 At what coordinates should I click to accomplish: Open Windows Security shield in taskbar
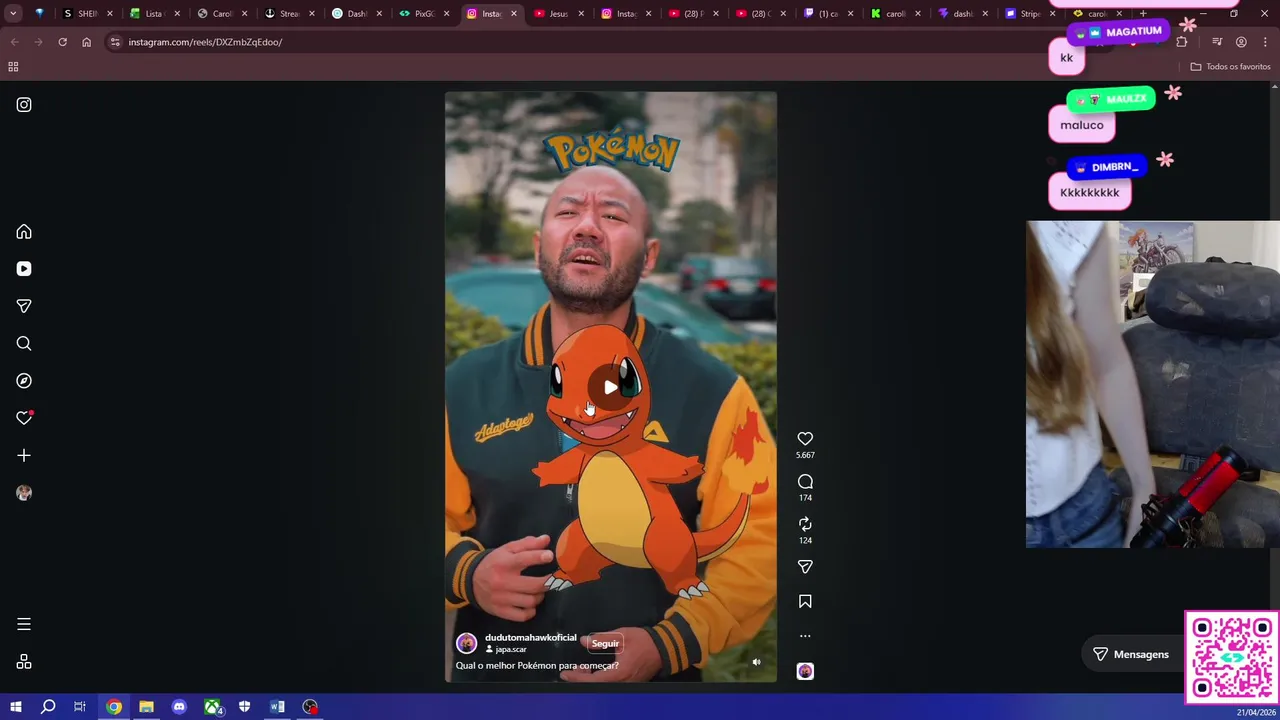pos(244,707)
